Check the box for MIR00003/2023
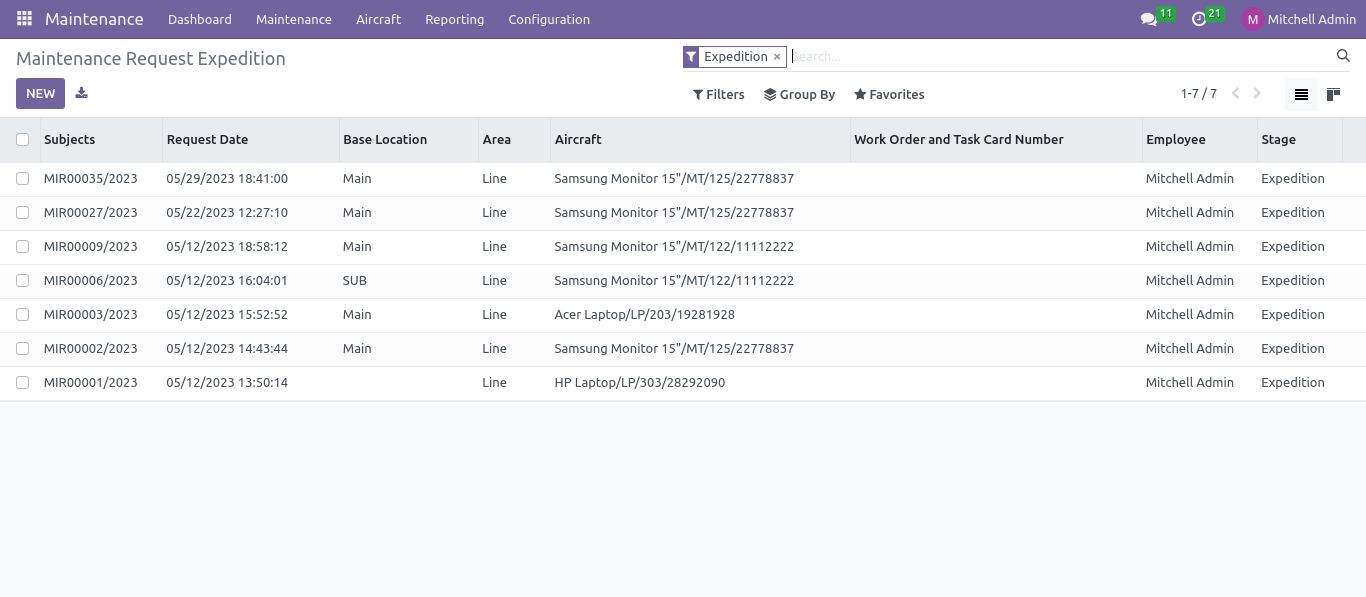This screenshot has height=597, width=1366. [x=22, y=314]
